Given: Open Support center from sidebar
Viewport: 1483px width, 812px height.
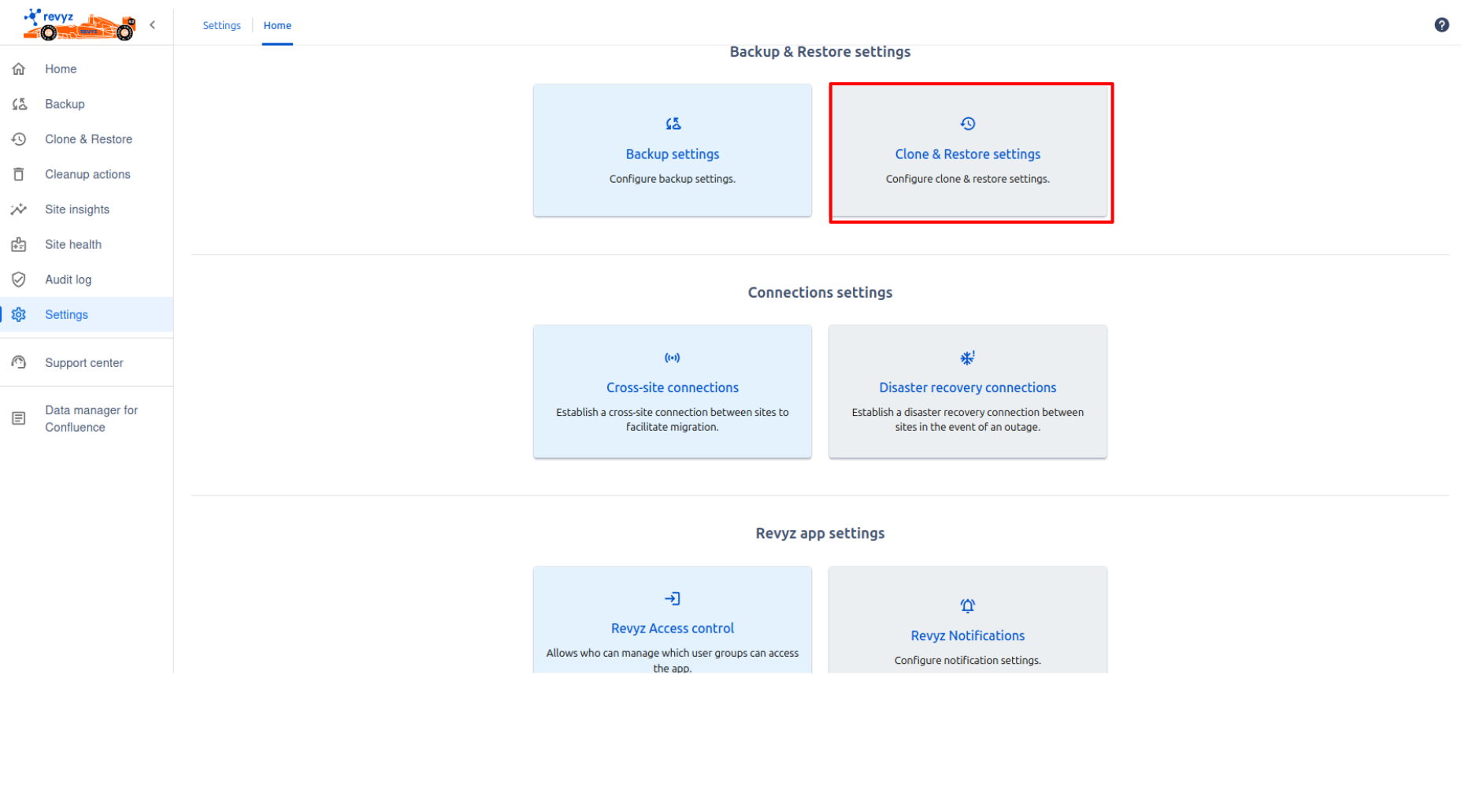Looking at the screenshot, I should [x=83, y=363].
